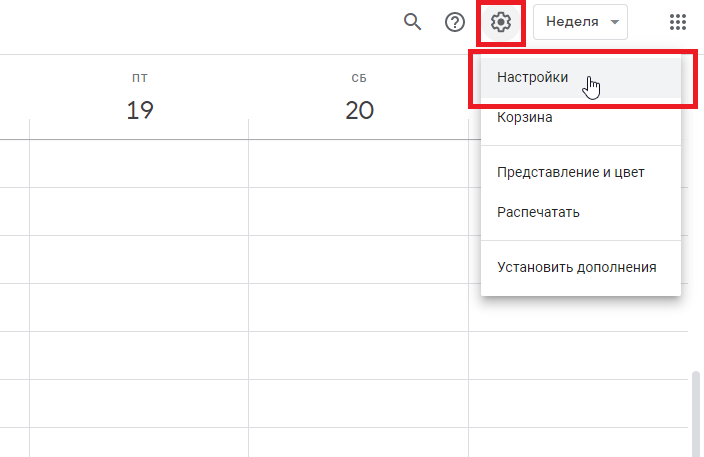Viewport: 704px width, 457px height.
Task: Click the Settings gear icon
Action: (501, 22)
